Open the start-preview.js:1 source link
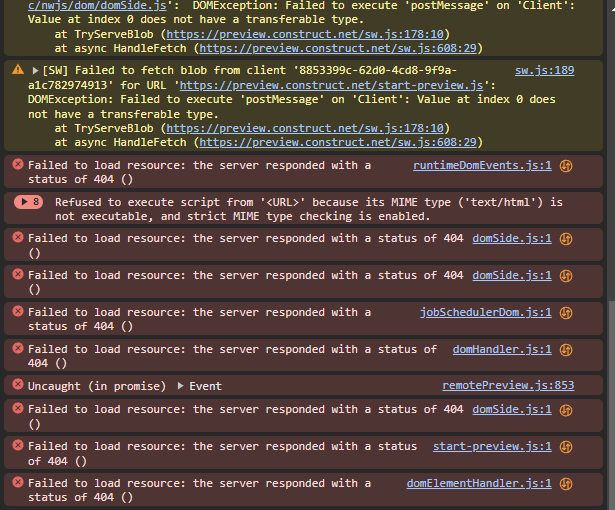This screenshot has height=510, width=615. pyautogui.click(x=492, y=446)
